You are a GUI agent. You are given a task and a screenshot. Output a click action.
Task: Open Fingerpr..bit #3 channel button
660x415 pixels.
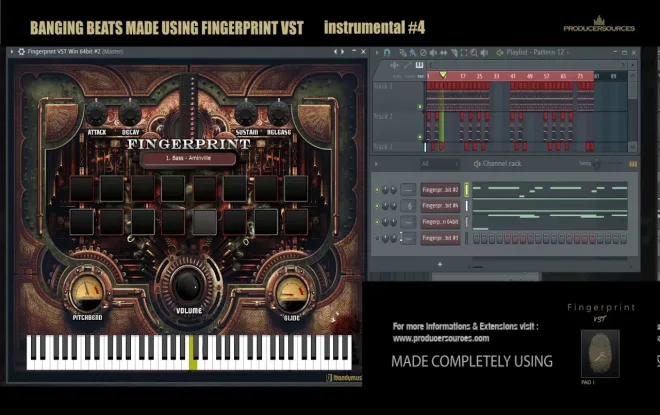click(440, 238)
